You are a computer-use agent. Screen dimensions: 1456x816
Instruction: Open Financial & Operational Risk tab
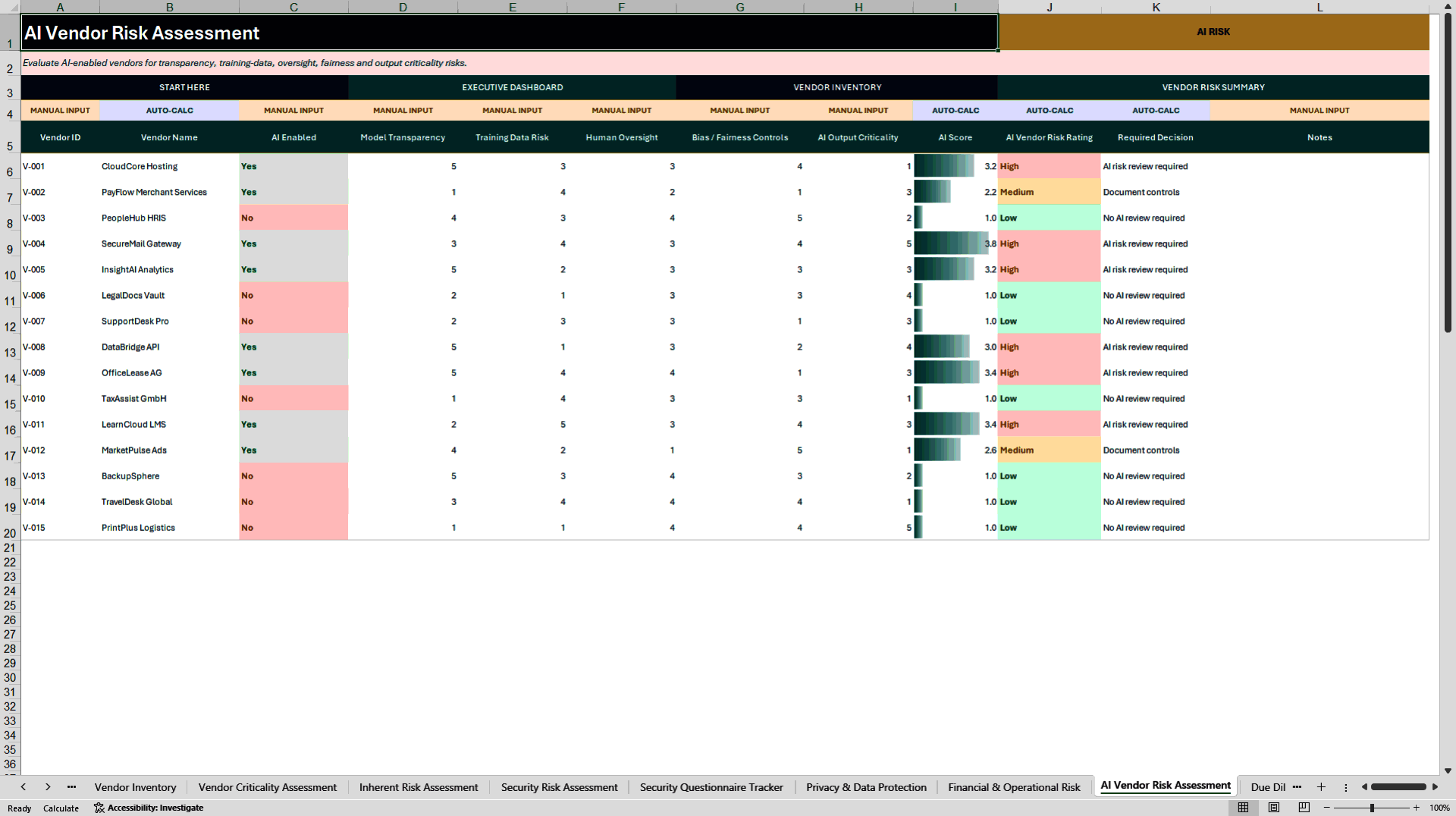[1014, 787]
